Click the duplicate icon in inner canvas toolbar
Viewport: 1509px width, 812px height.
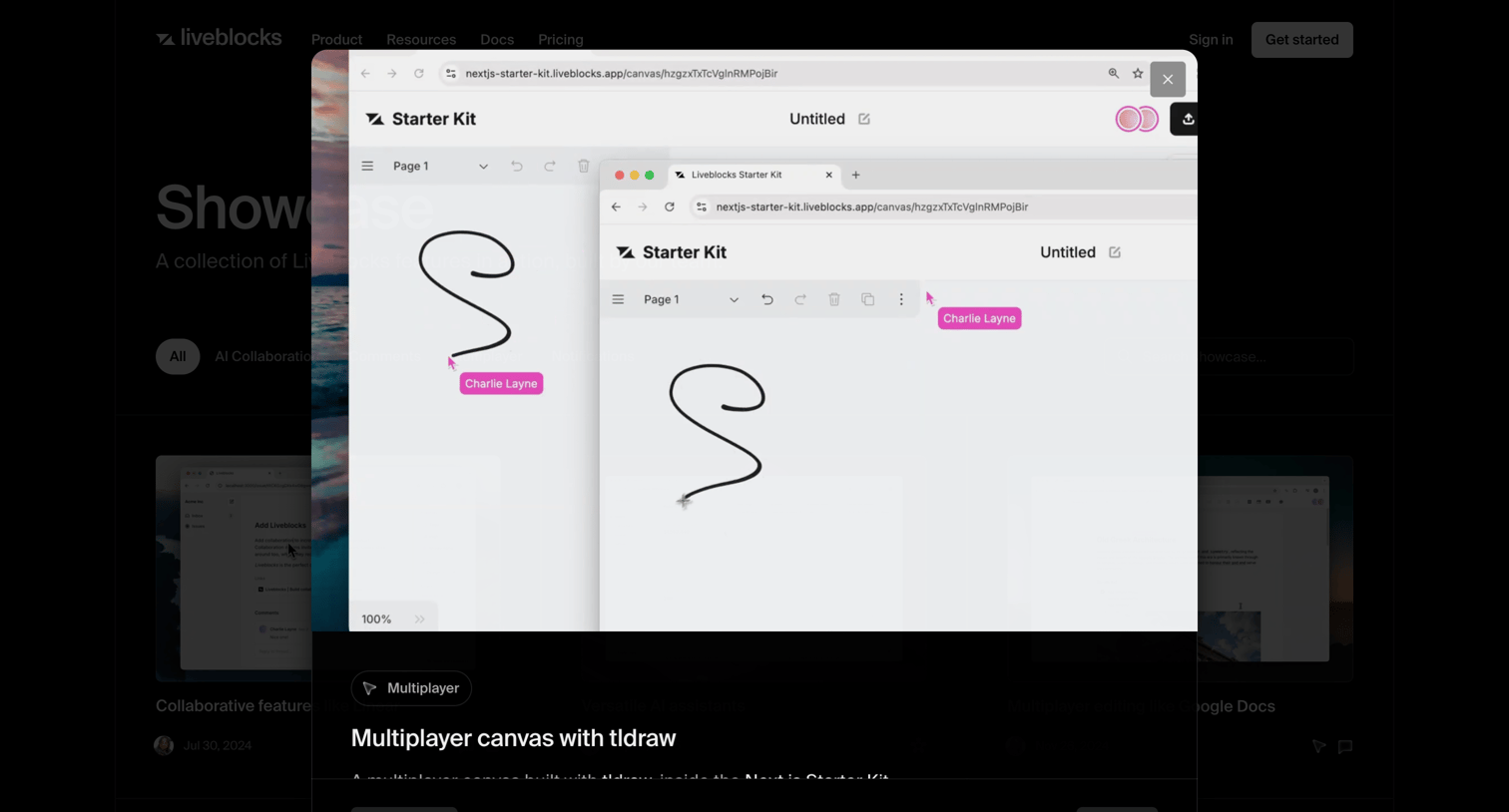coord(868,299)
